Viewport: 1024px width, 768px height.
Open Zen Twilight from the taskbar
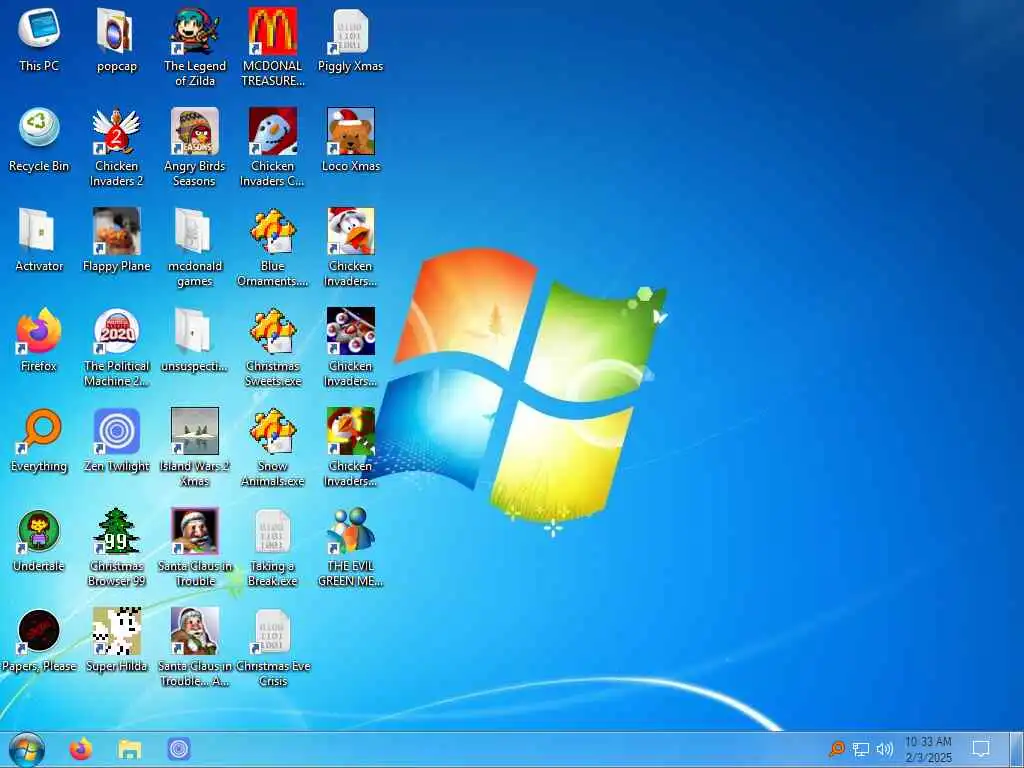point(179,749)
